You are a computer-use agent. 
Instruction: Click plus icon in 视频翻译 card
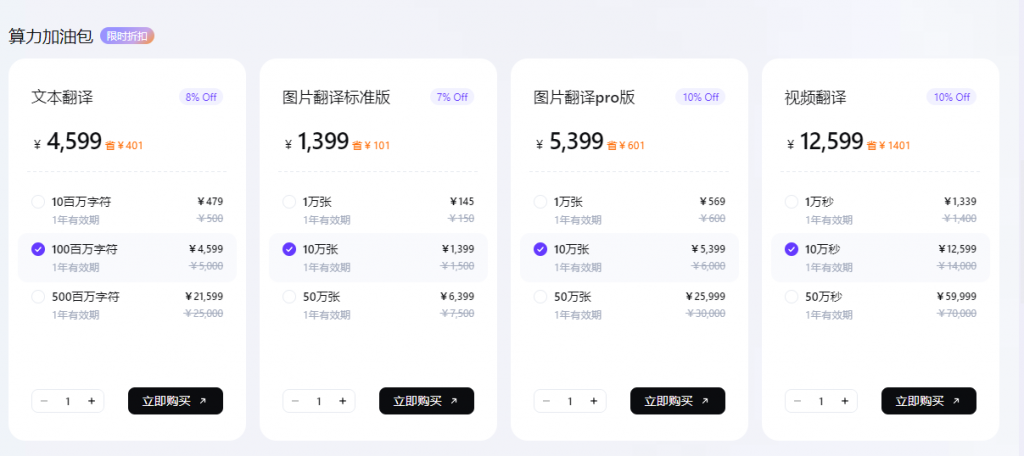[x=844, y=401]
